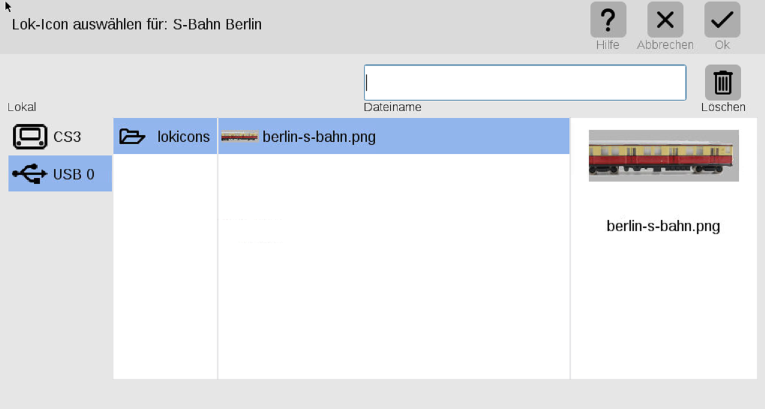Pick the berlin-s-bahn.png file name in list
Image resolution: width=765 pixels, height=409 pixels.
click(319, 136)
